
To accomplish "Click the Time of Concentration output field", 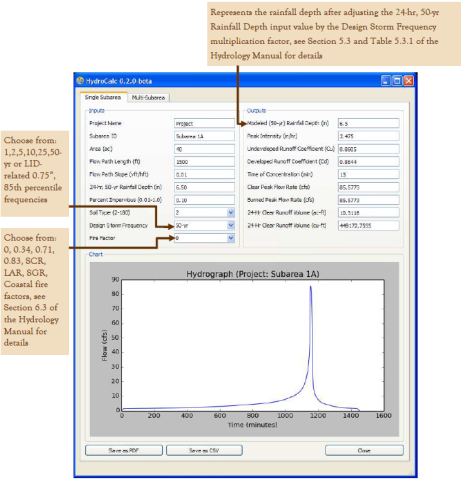I will click(x=368, y=174).
